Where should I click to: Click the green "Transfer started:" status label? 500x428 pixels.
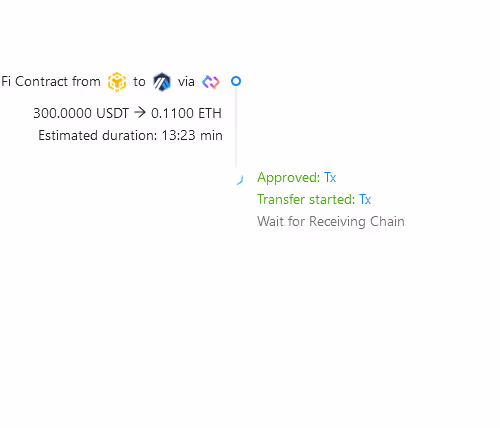(x=306, y=199)
